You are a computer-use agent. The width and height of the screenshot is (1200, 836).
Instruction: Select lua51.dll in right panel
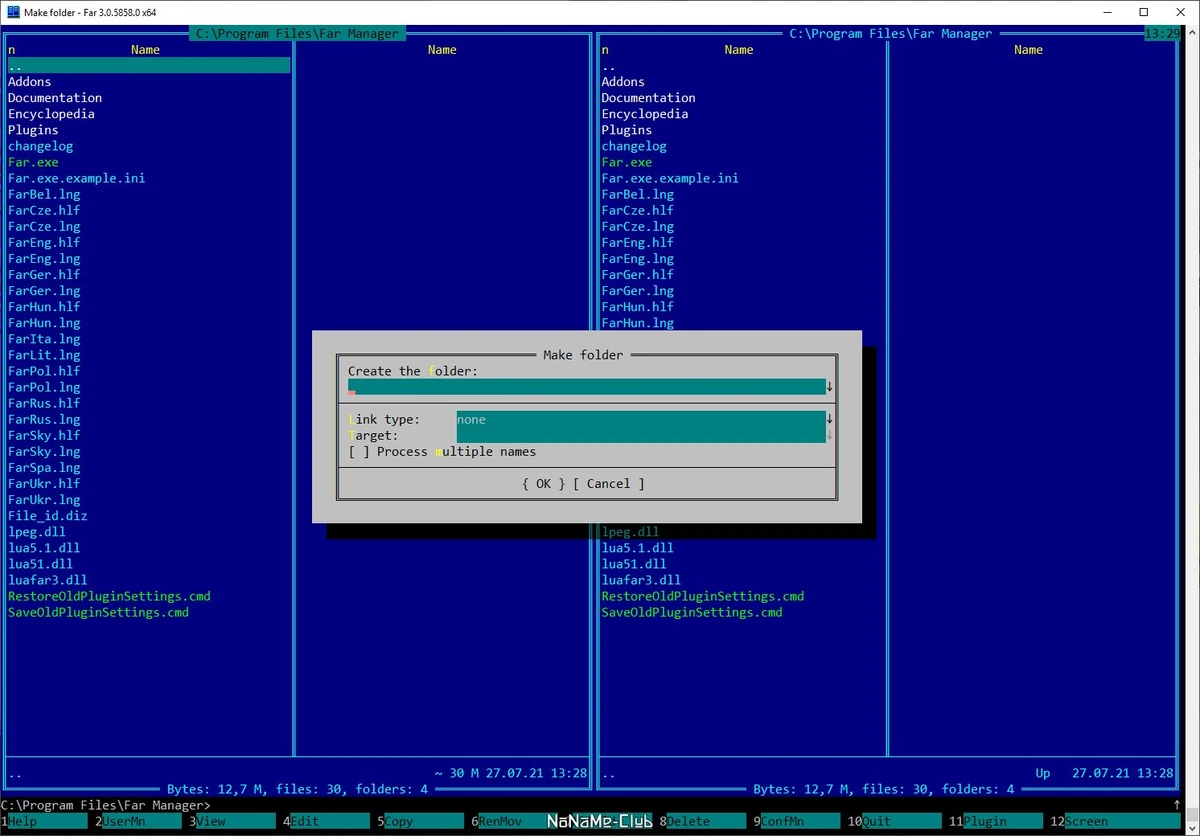(634, 564)
